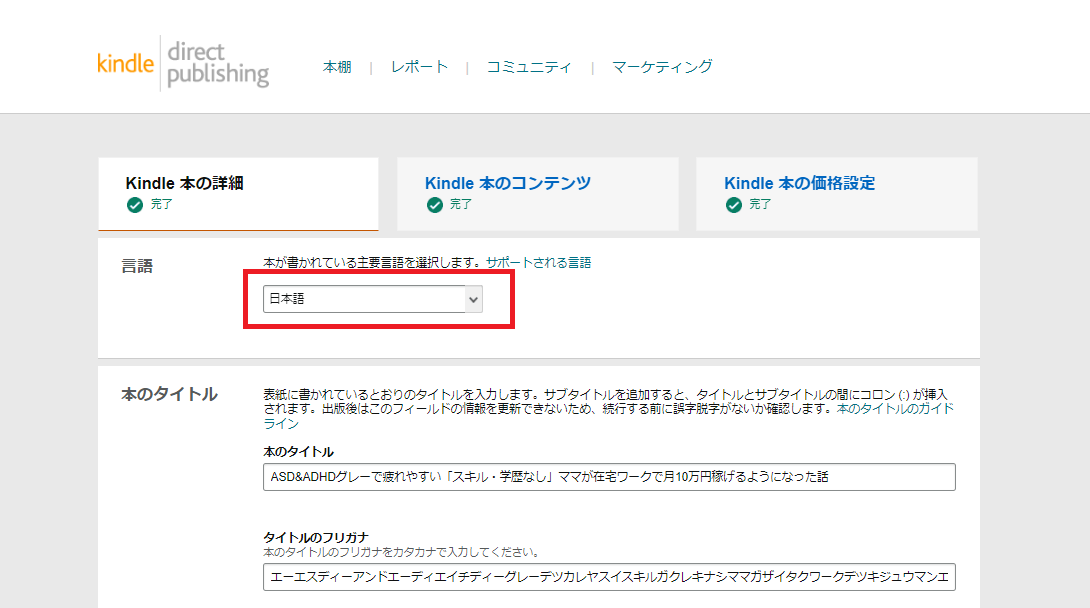The width and height of the screenshot is (1090, 608).
Task: Click the 本のタイトル section heading
Action: pos(170,394)
